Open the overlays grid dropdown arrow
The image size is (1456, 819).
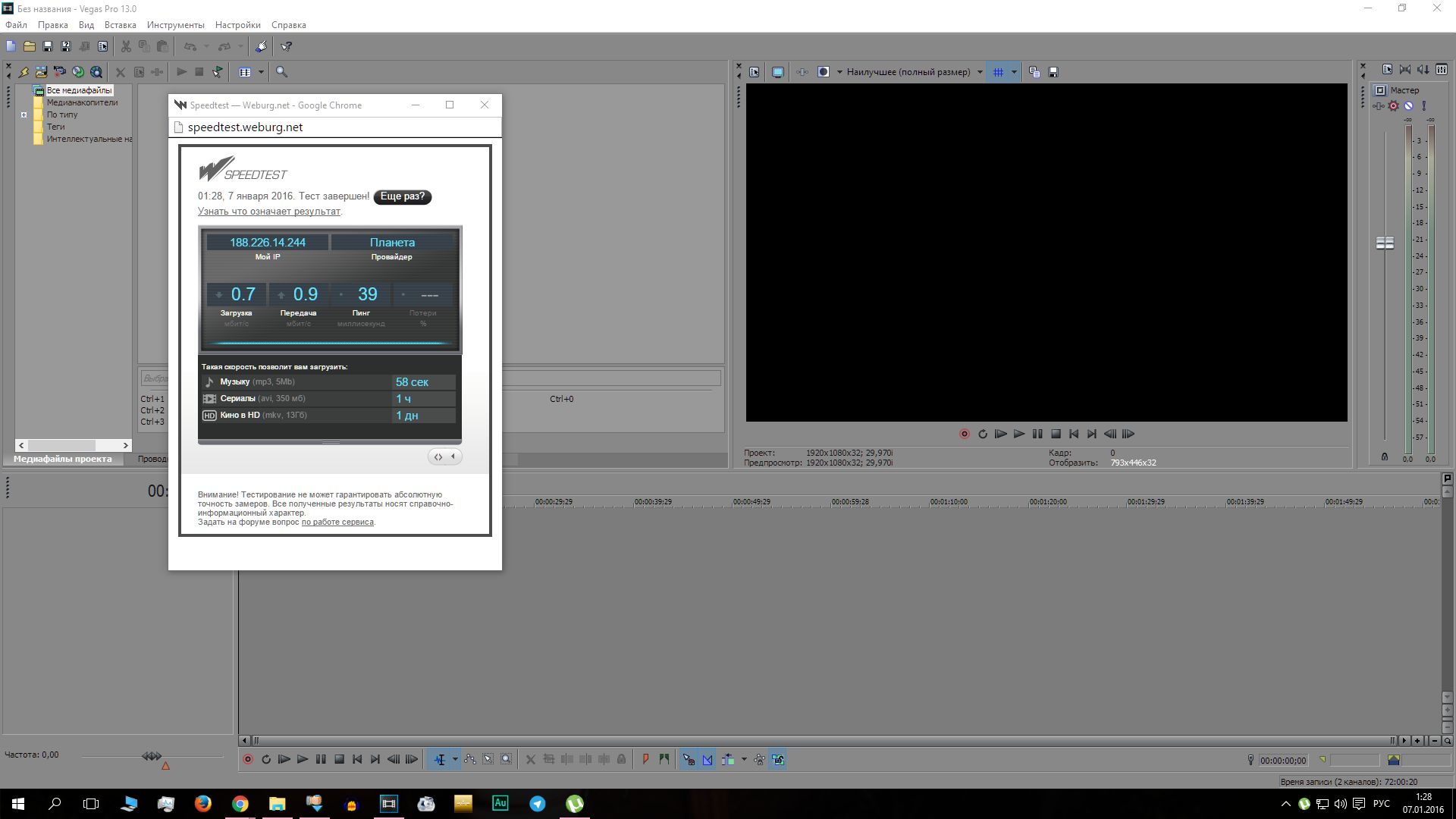[1014, 72]
